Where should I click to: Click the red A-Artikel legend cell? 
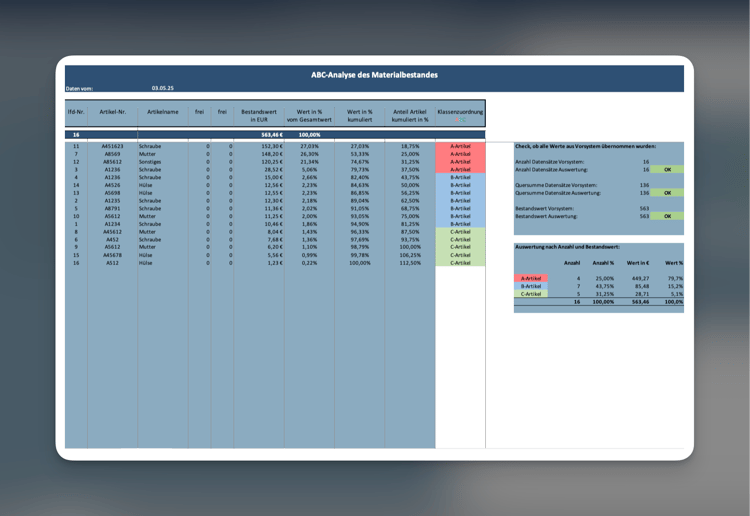pyautogui.click(x=531, y=278)
